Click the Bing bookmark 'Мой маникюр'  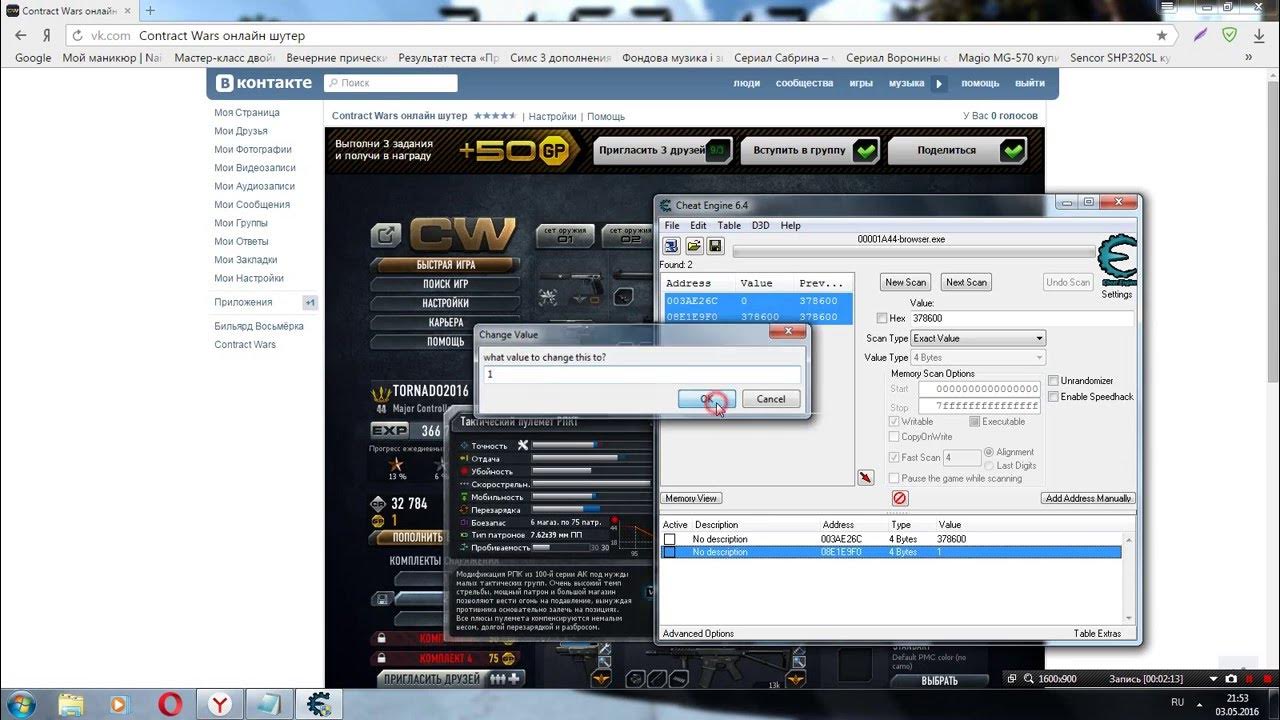pos(112,58)
